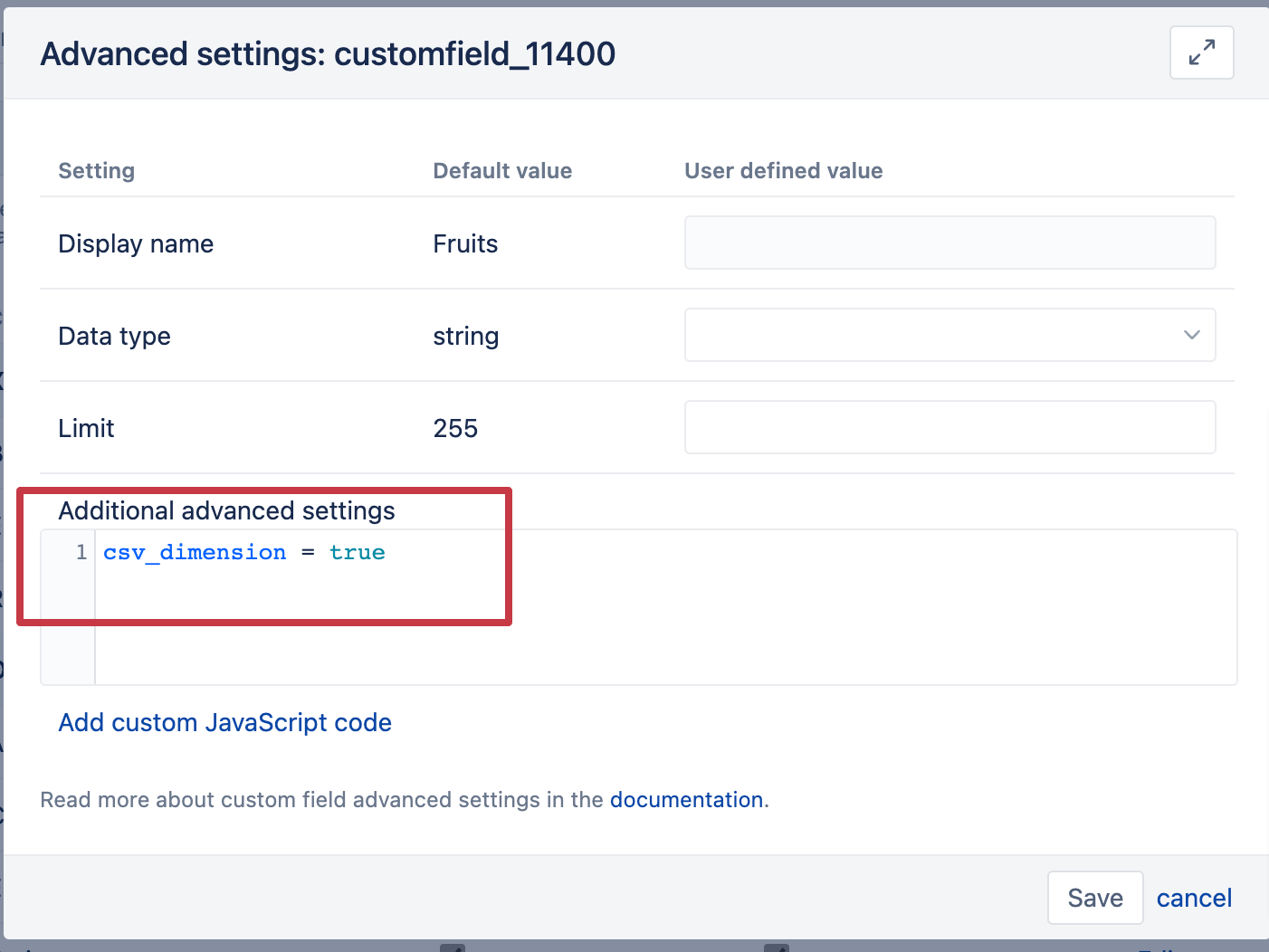This screenshot has width=1269, height=952.
Task: Open the documentation link
Action: pyautogui.click(x=686, y=799)
